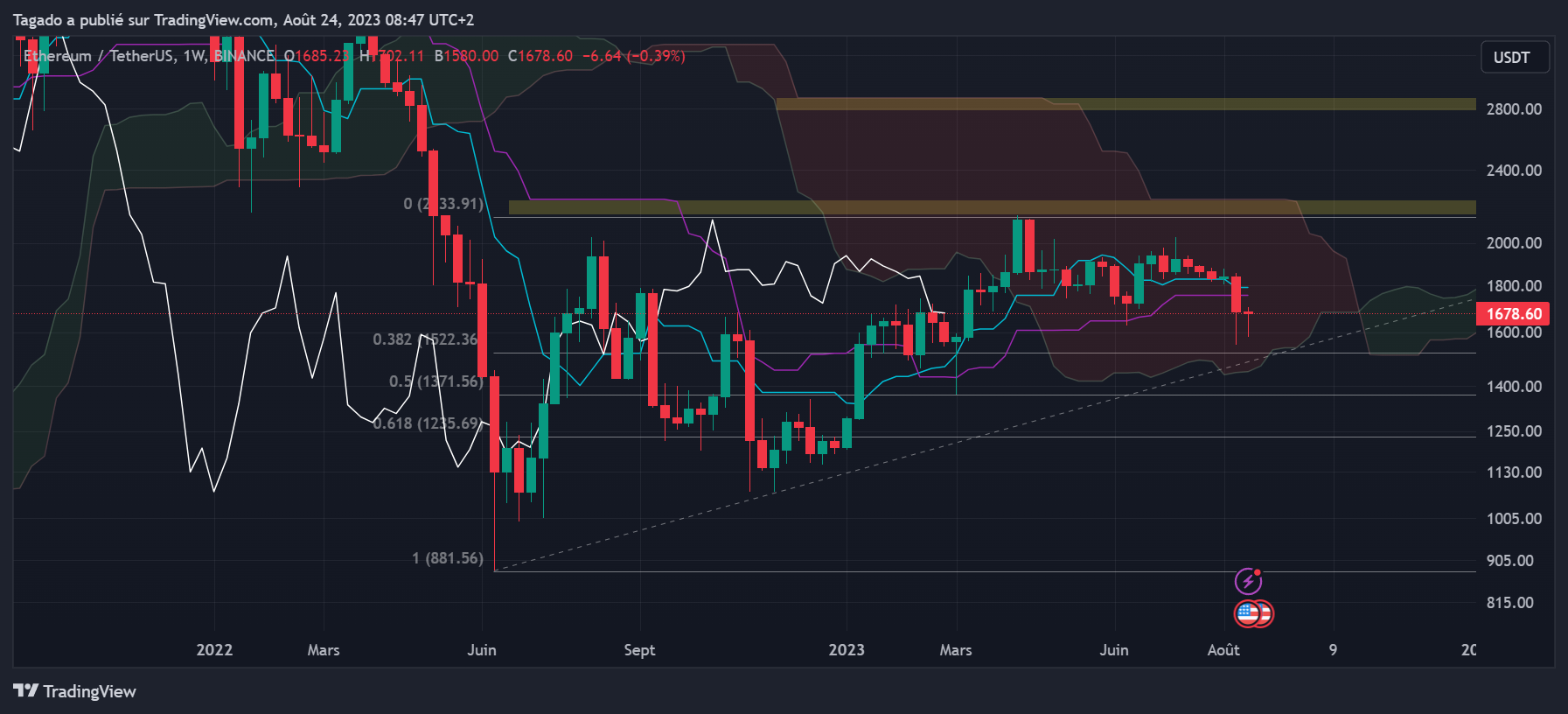This screenshot has width=1568, height=714.
Task: Click the Août time axis label
Action: 1223,650
